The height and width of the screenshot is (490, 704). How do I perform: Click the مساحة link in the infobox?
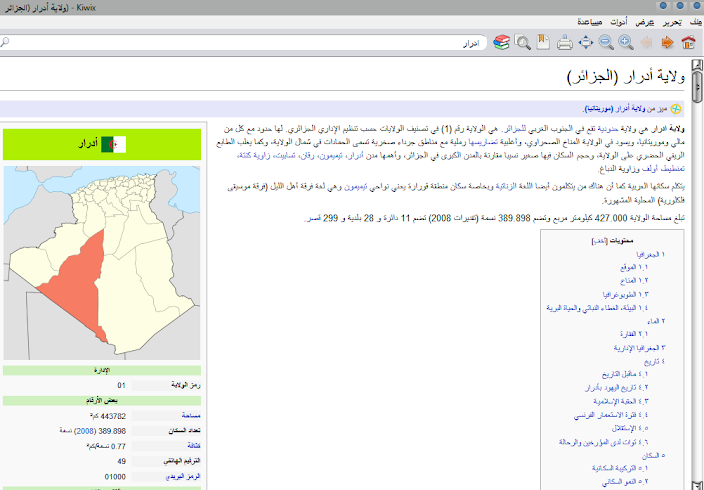[191, 415]
